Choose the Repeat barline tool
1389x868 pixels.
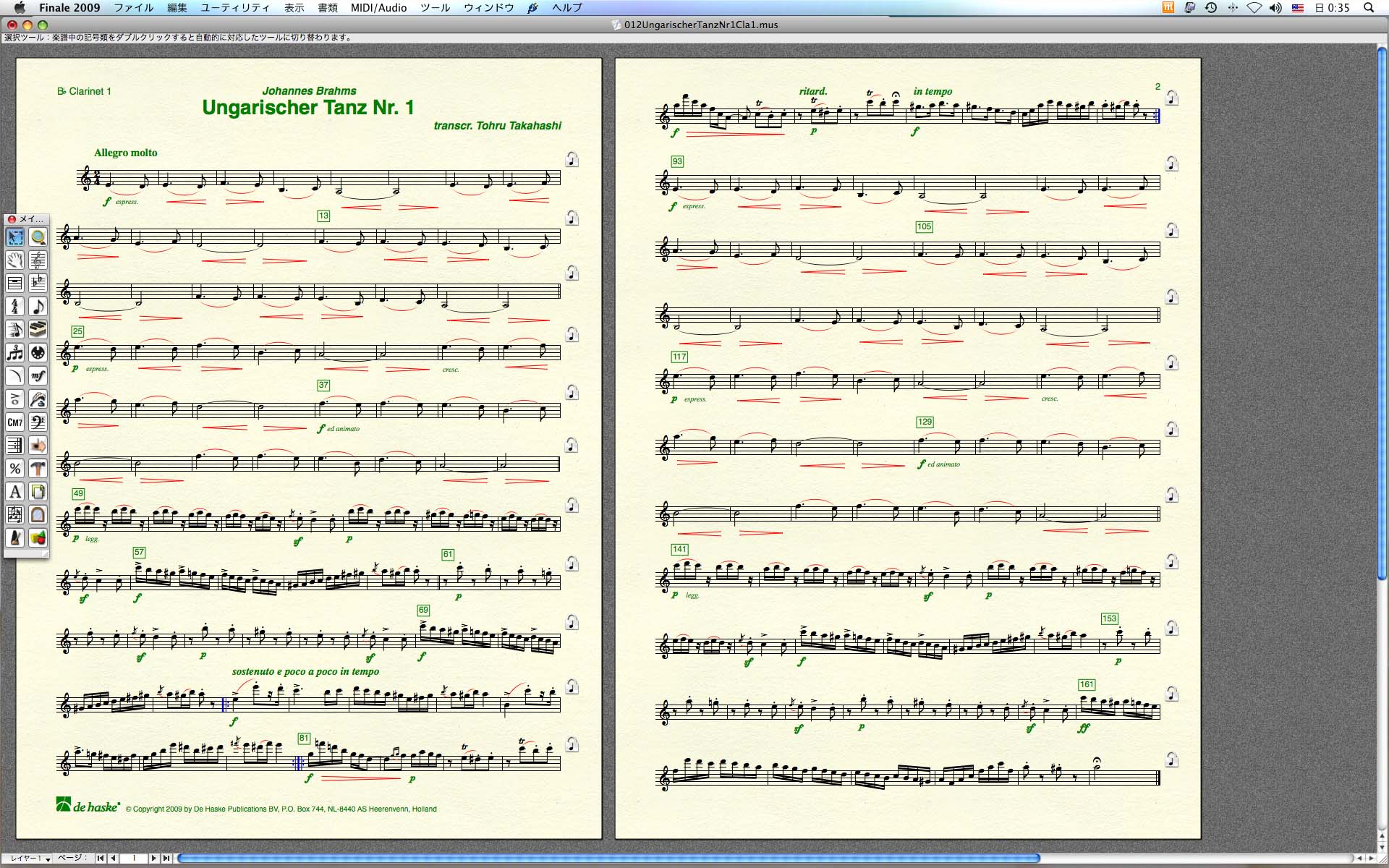click(x=15, y=446)
